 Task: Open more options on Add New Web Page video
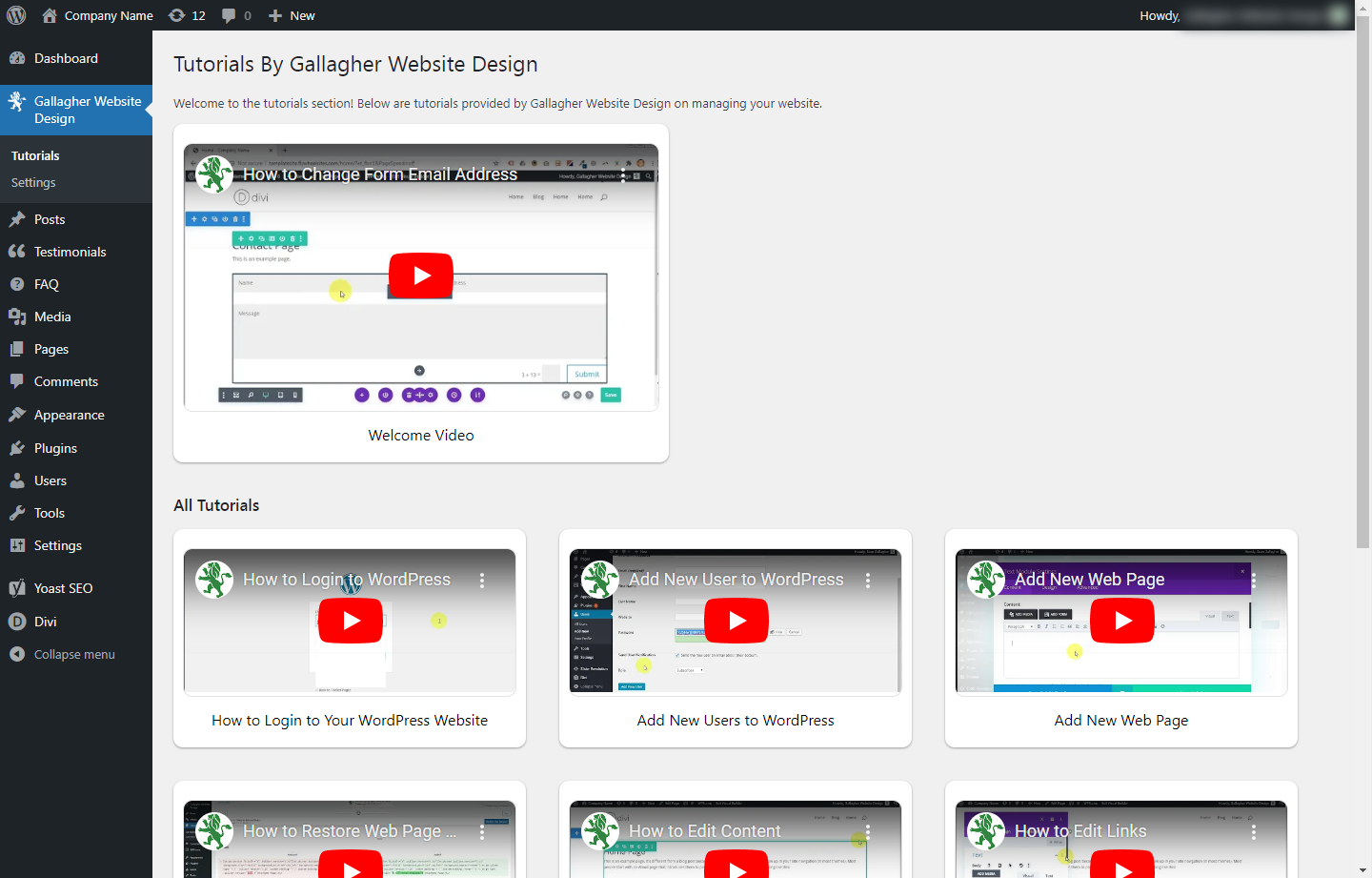(x=1254, y=580)
